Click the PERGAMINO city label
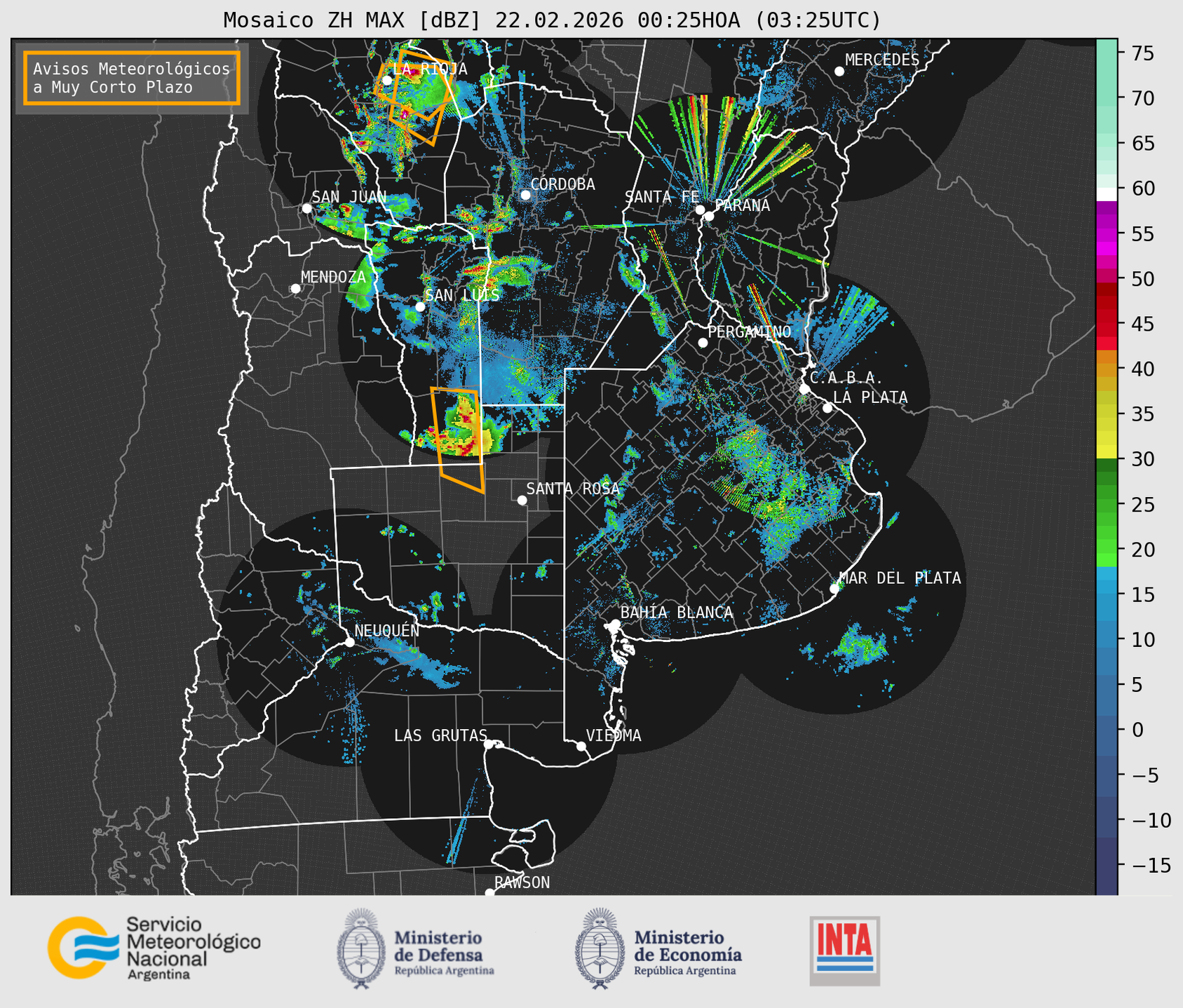This screenshot has width=1183, height=1008. pos(750,332)
